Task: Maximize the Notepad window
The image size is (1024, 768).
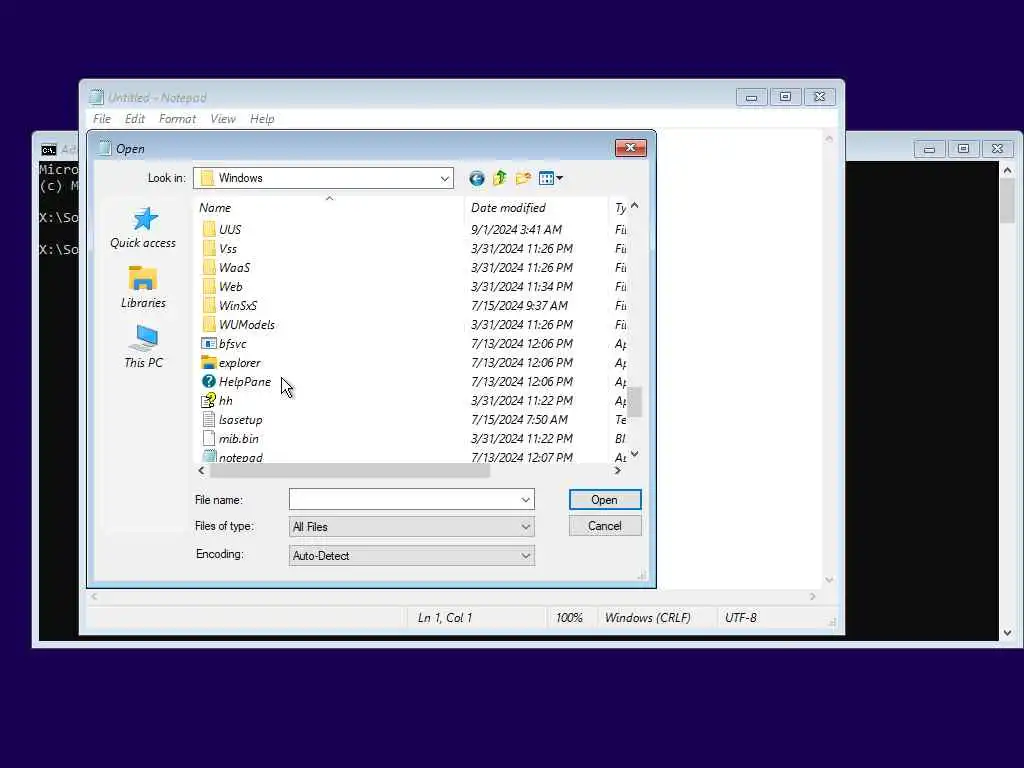Action: coord(786,97)
